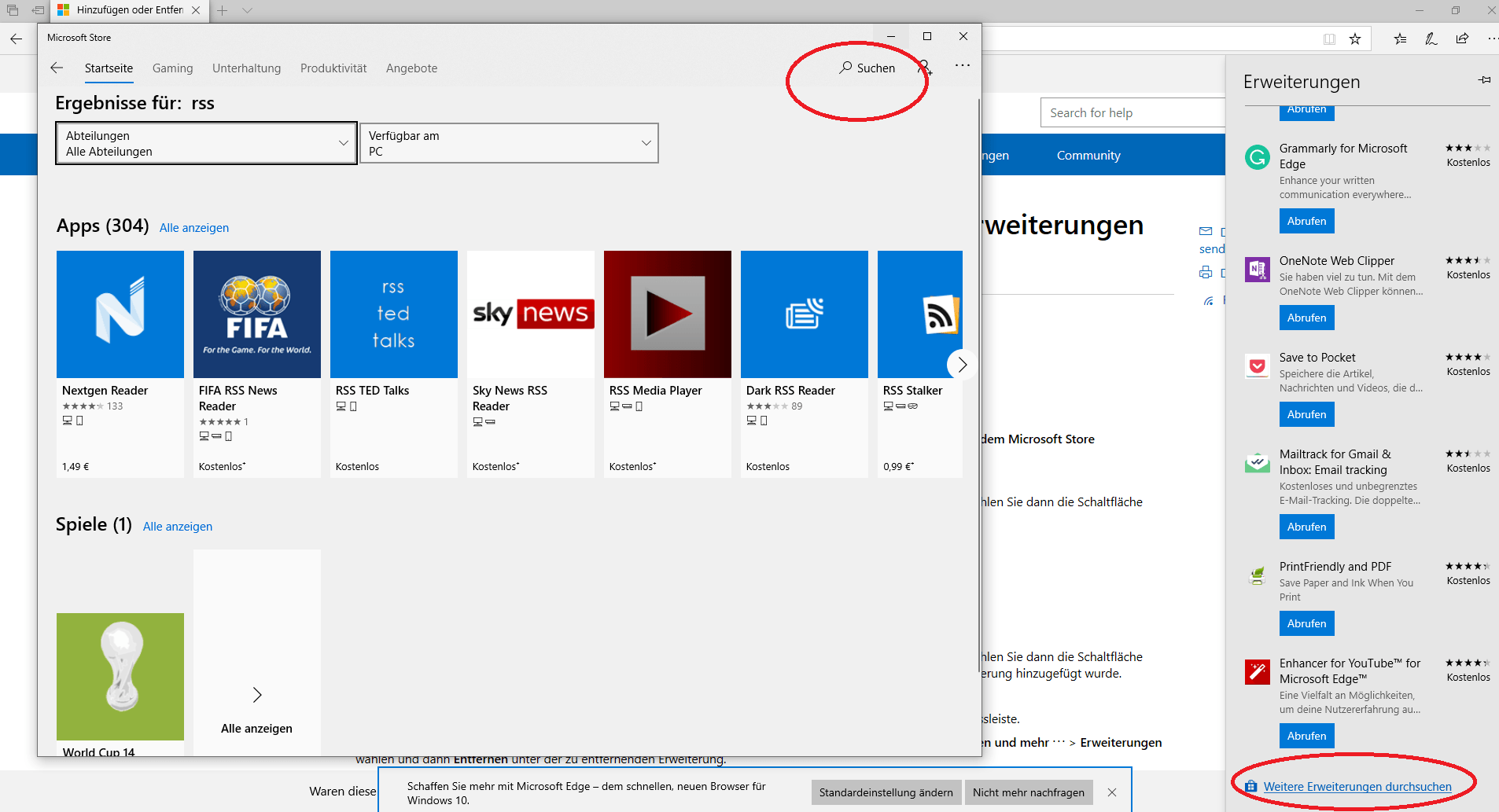Expand the Abteilungen dropdown

(x=206, y=143)
